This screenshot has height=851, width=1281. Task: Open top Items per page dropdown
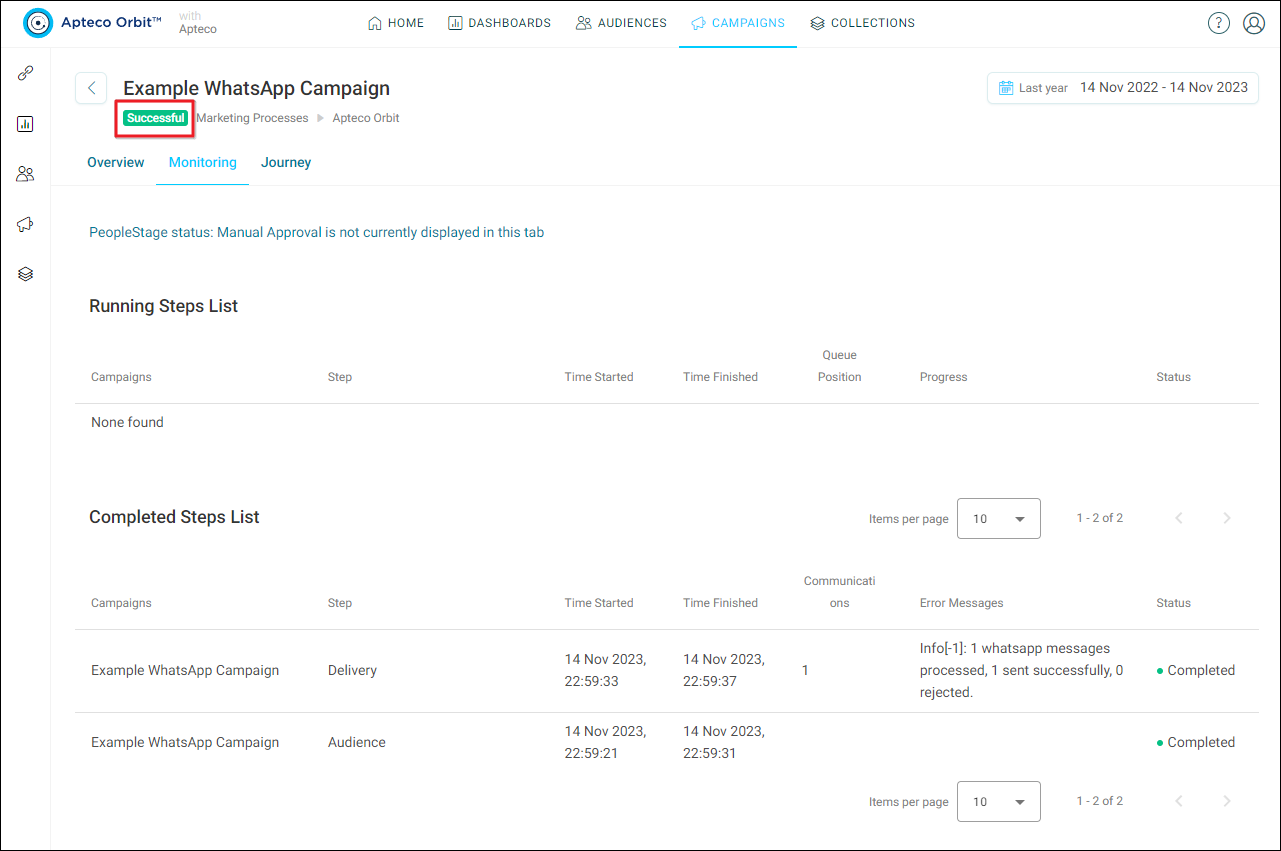[999, 518]
